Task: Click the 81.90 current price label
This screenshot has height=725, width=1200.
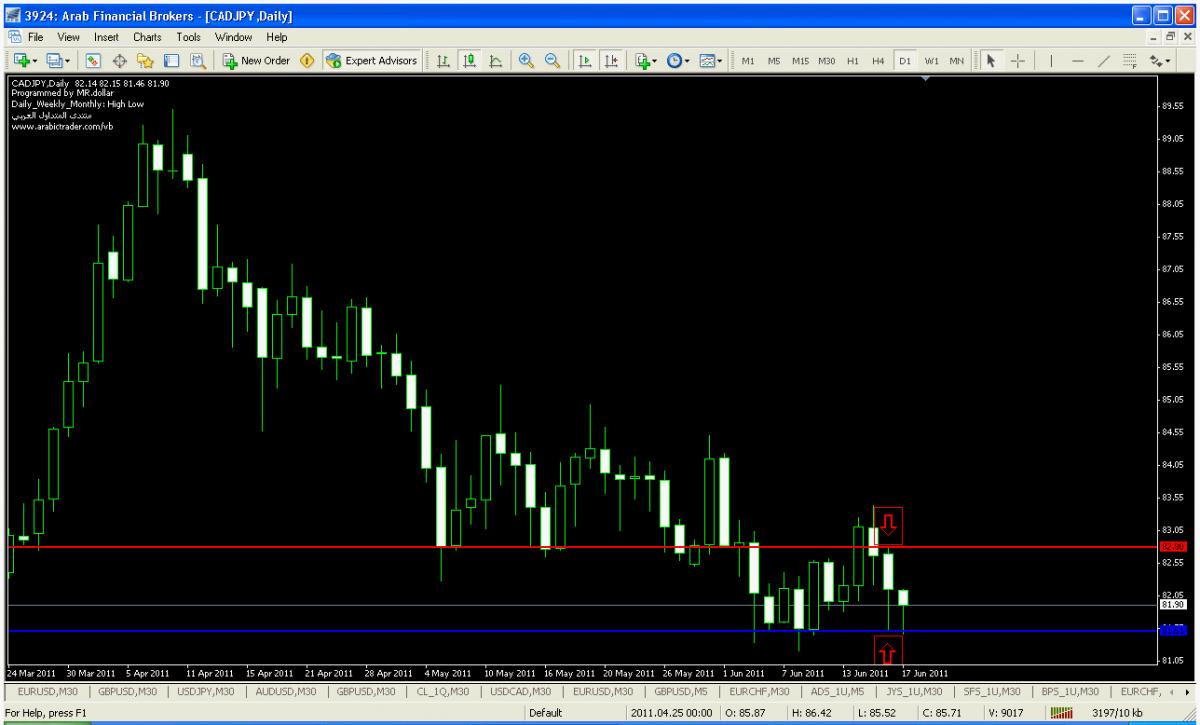Action: point(1172,604)
